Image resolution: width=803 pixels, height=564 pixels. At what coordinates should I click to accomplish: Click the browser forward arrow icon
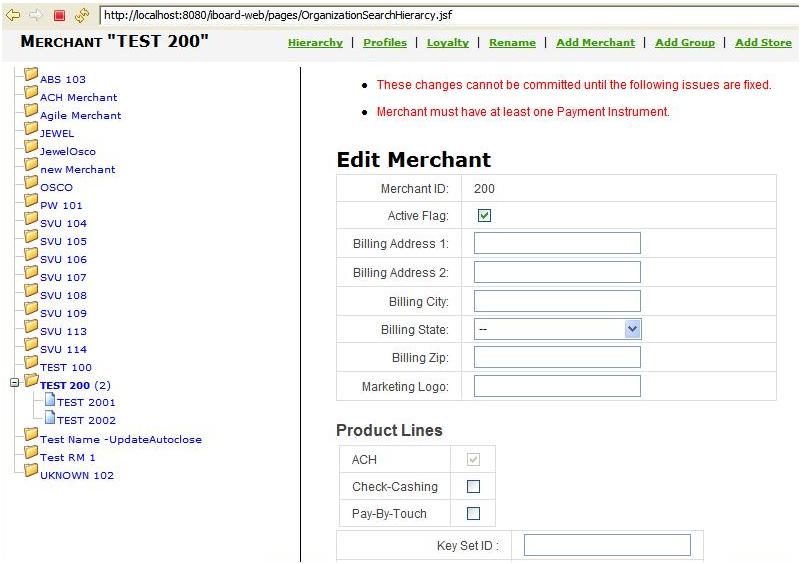tap(35, 15)
